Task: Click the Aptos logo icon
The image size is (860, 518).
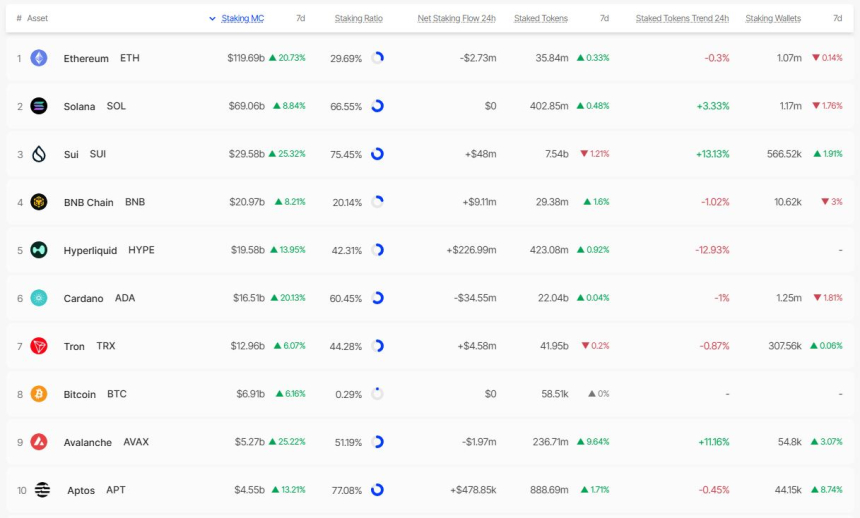Action: click(x=42, y=490)
